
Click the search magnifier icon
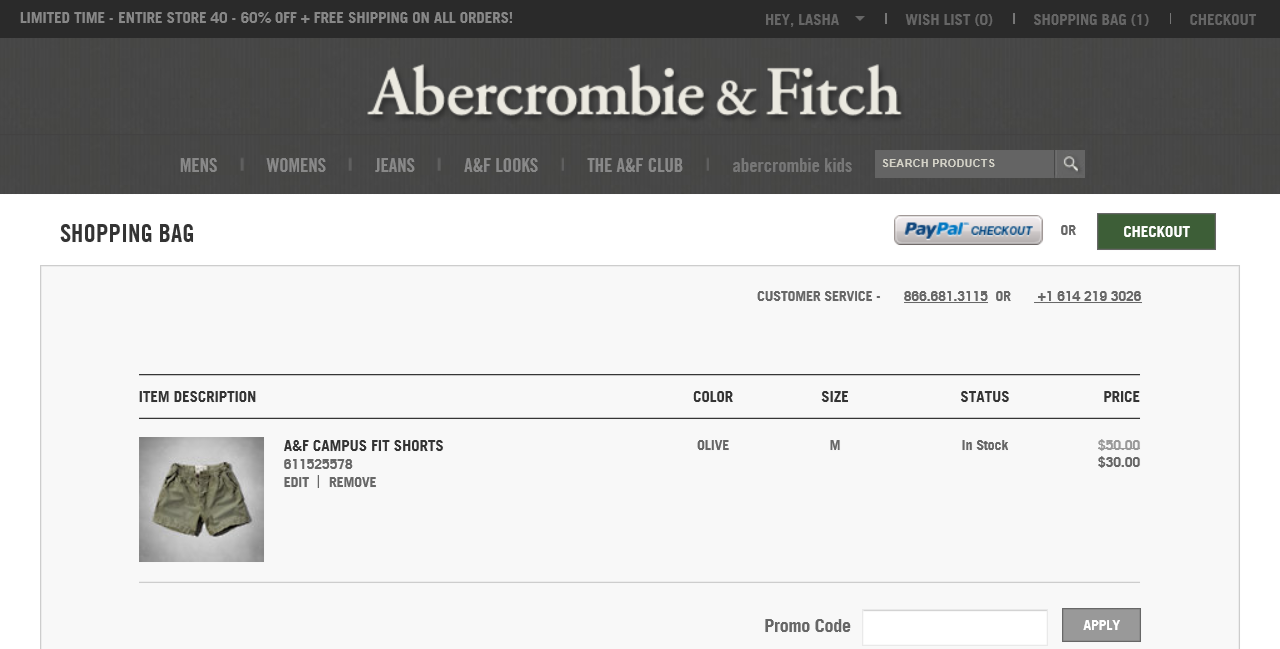coord(1070,164)
